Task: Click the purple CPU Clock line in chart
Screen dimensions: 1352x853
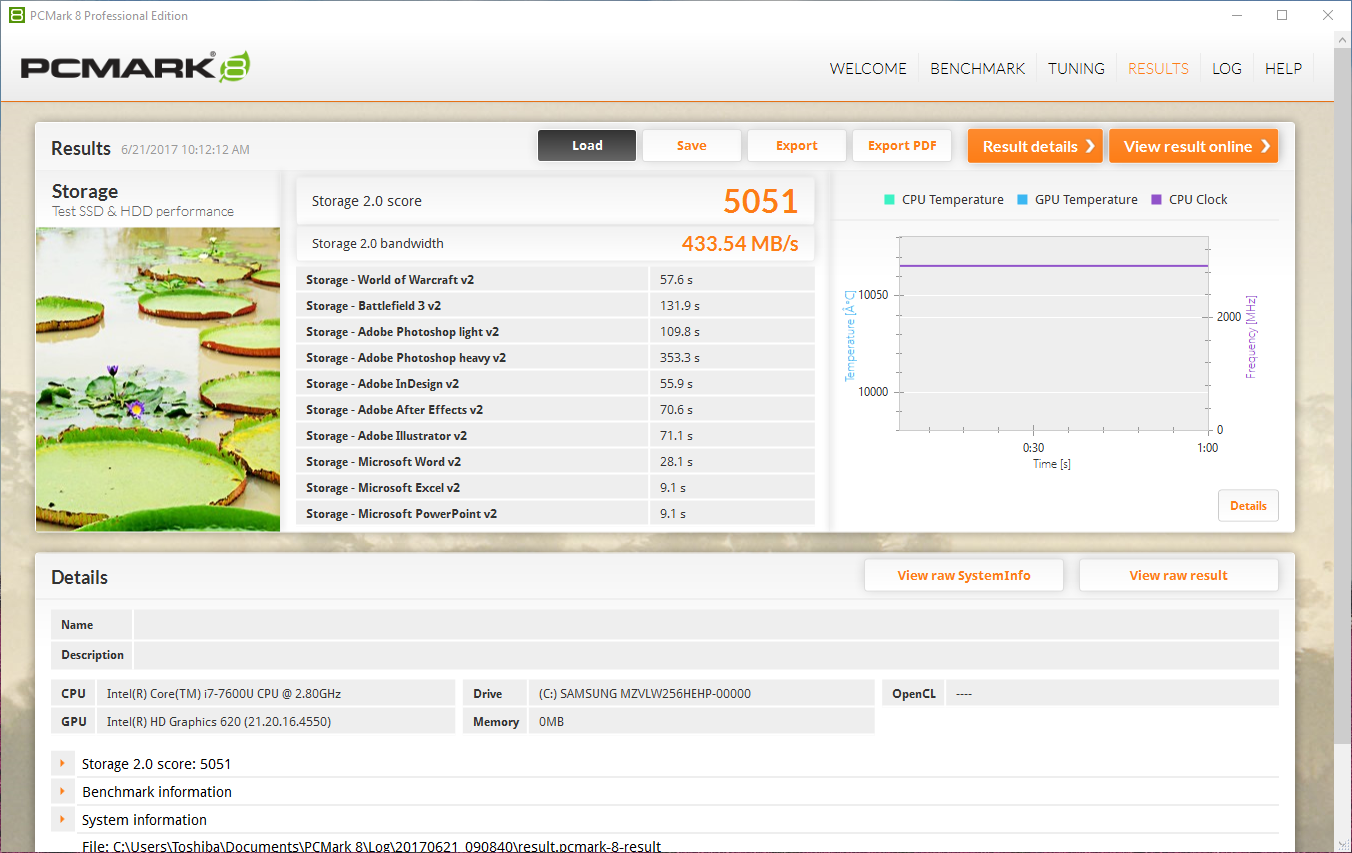Action: pos(1053,266)
